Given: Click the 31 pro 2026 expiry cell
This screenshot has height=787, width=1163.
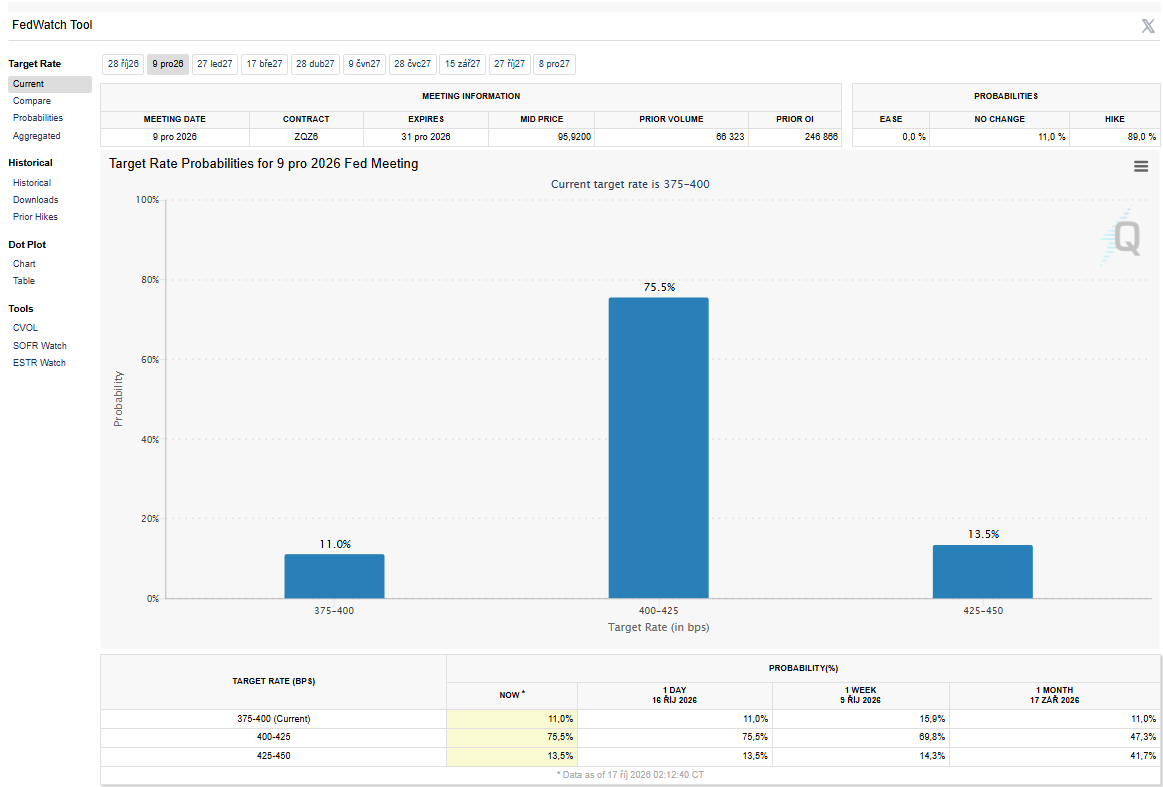Looking at the screenshot, I should click(426, 137).
